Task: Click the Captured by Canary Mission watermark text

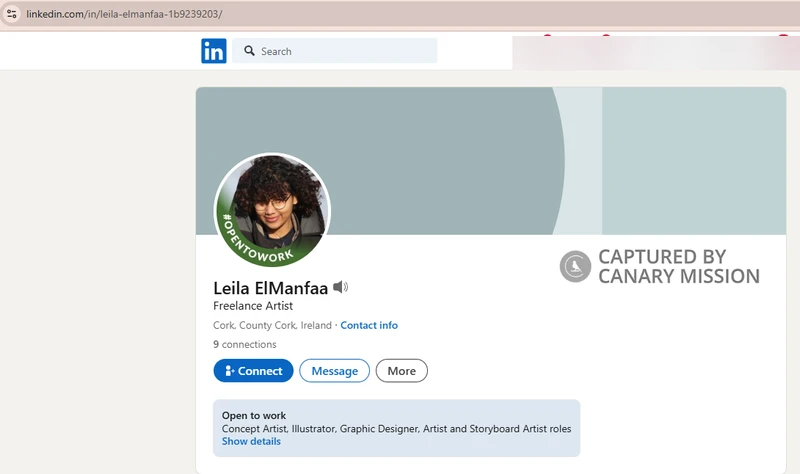Action: click(678, 267)
